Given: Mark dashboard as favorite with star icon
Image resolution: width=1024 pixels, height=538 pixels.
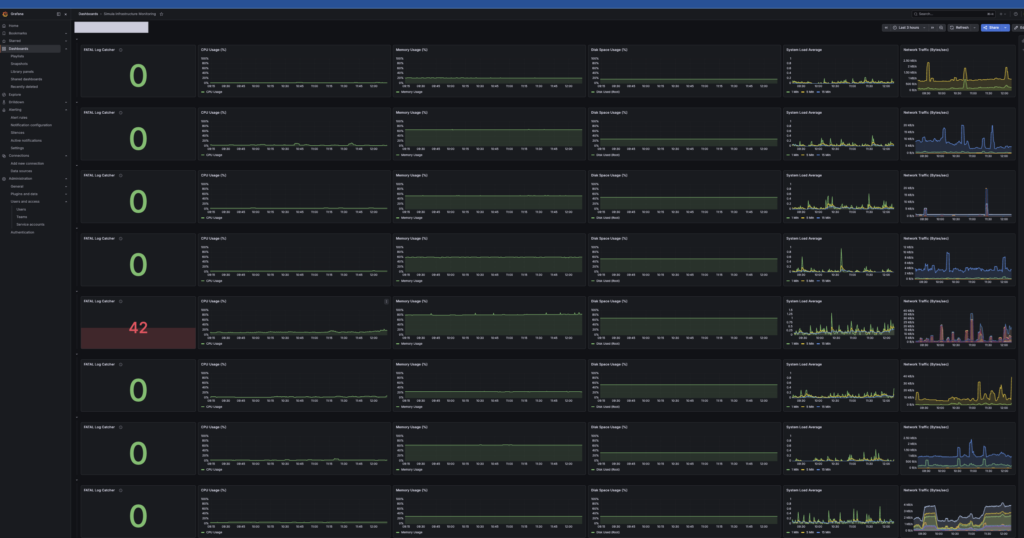Looking at the screenshot, I should [x=161, y=14].
